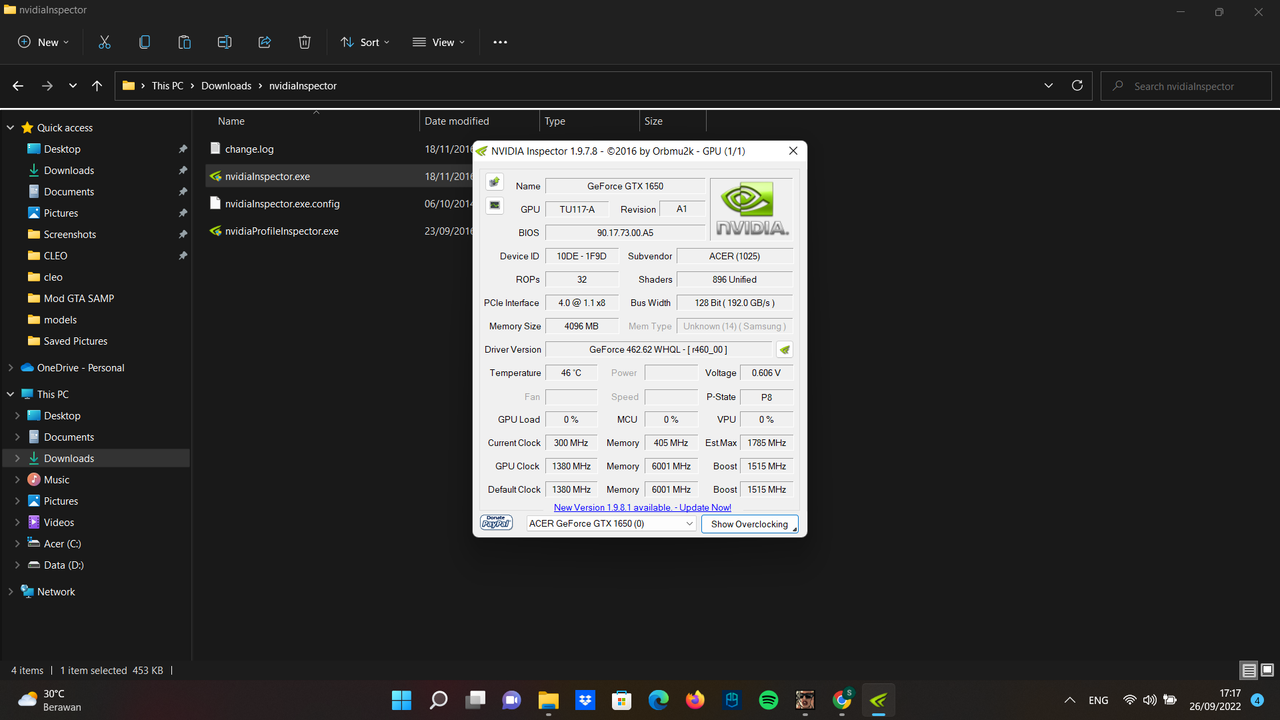Go up one folder level in Explorer

click(x=97, y=86)
